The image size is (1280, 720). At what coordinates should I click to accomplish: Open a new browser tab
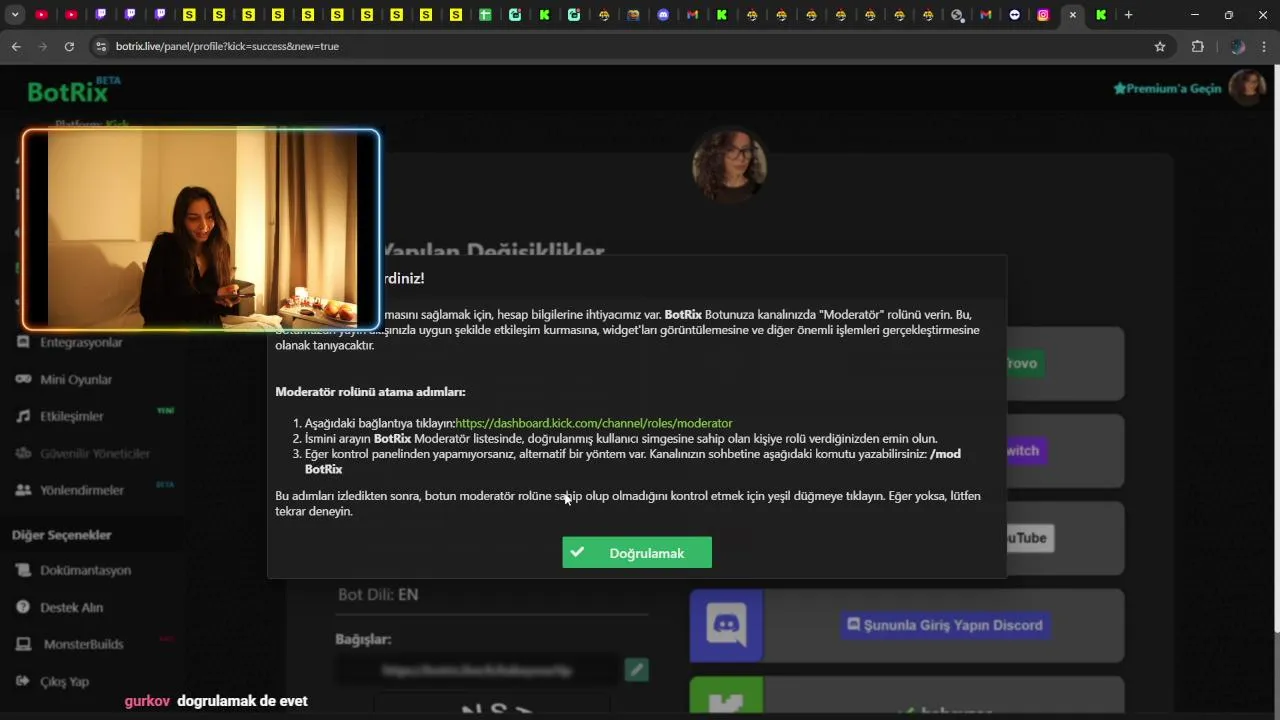[x=1129, y=15]
